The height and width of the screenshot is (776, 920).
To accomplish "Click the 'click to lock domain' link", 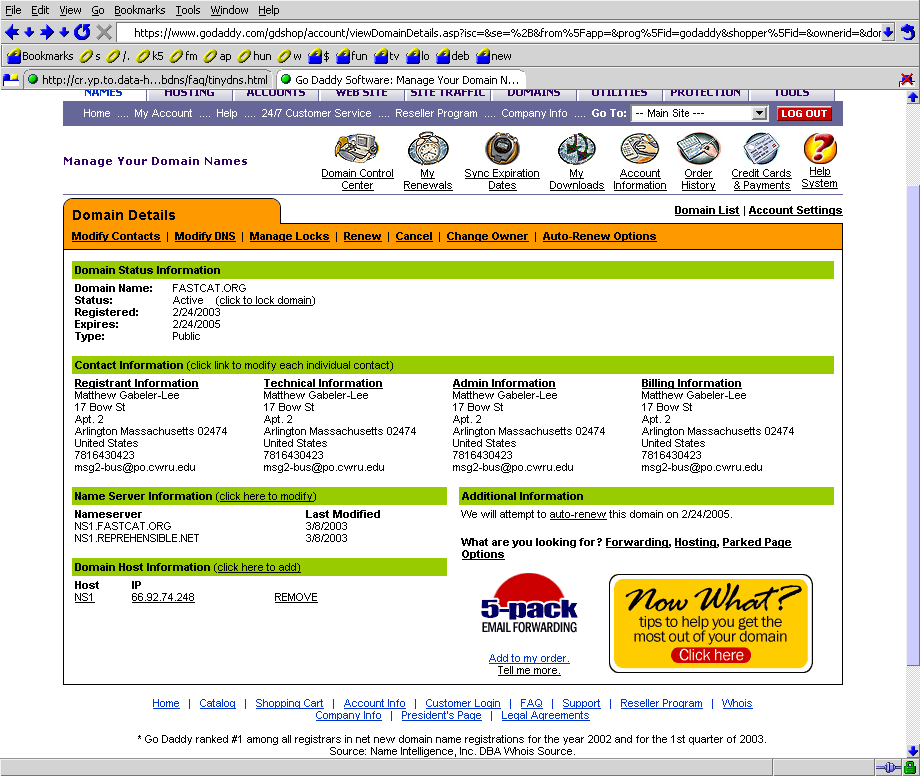I will coord(265,300).
